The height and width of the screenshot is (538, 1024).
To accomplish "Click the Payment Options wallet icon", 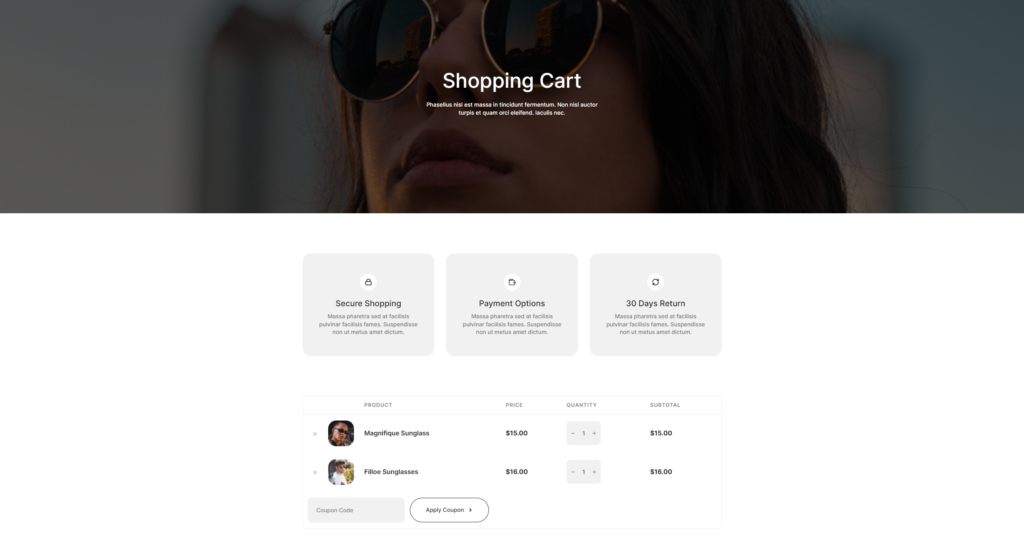I will [512, 282].
